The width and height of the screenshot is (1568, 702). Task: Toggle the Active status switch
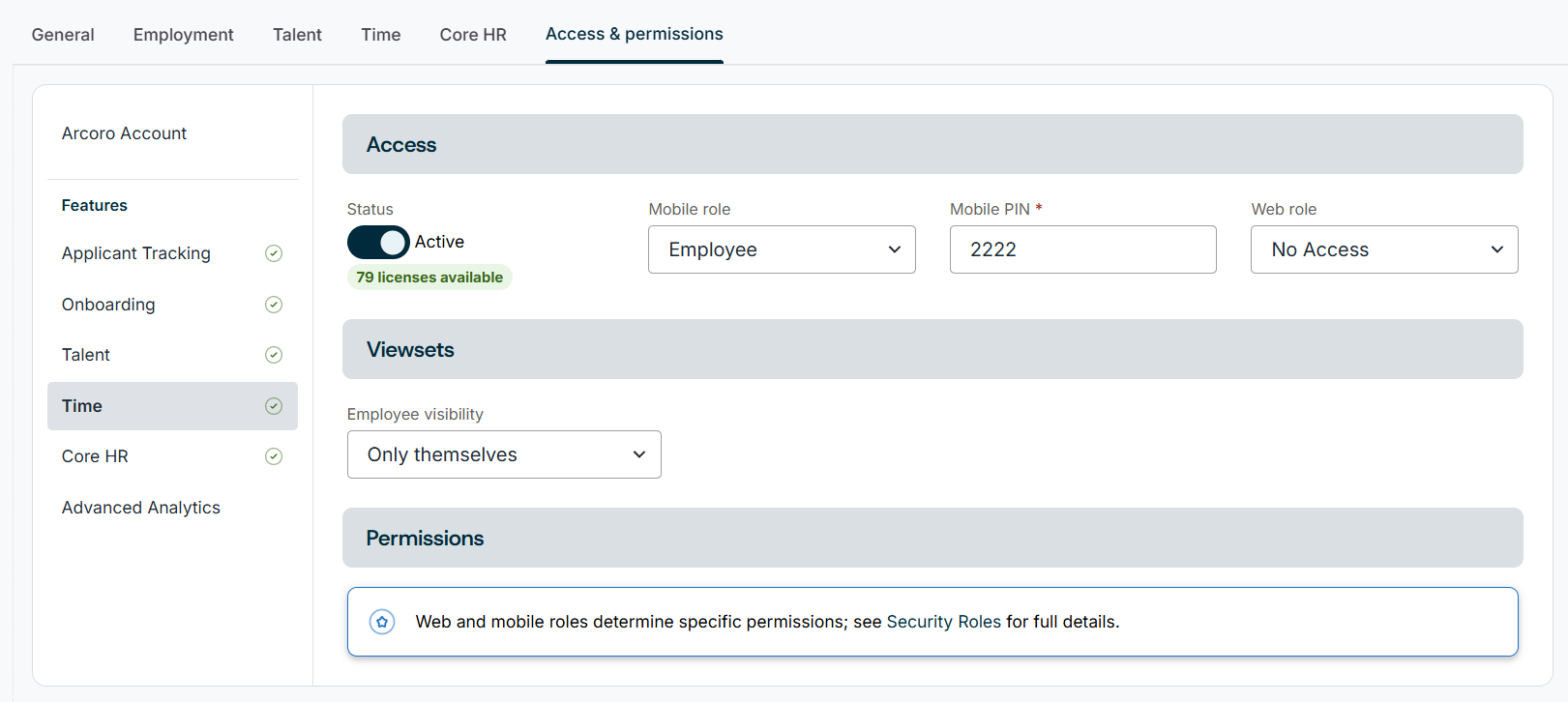pos(378,243)
